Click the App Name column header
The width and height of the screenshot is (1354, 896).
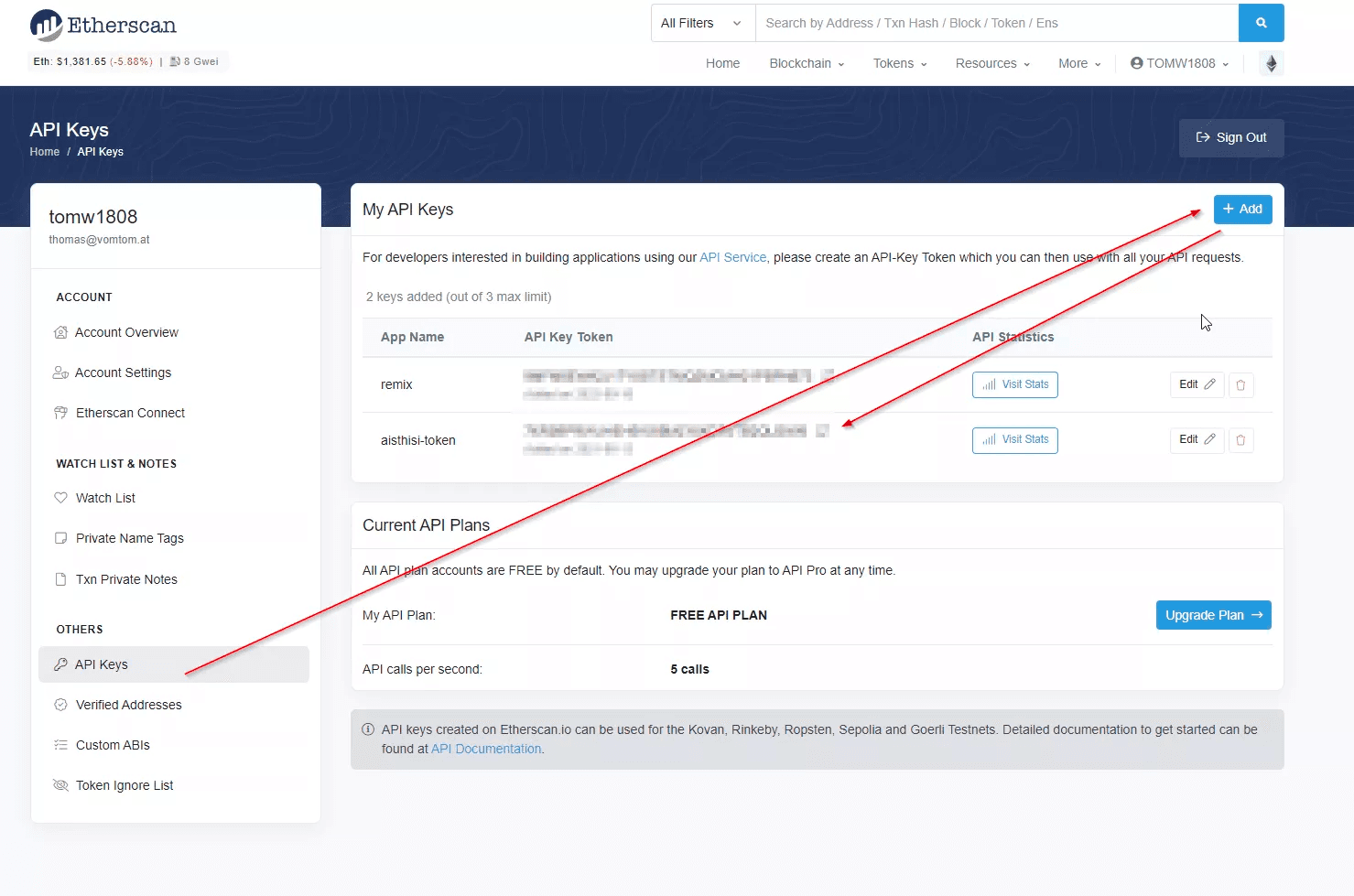click(412, 337)
